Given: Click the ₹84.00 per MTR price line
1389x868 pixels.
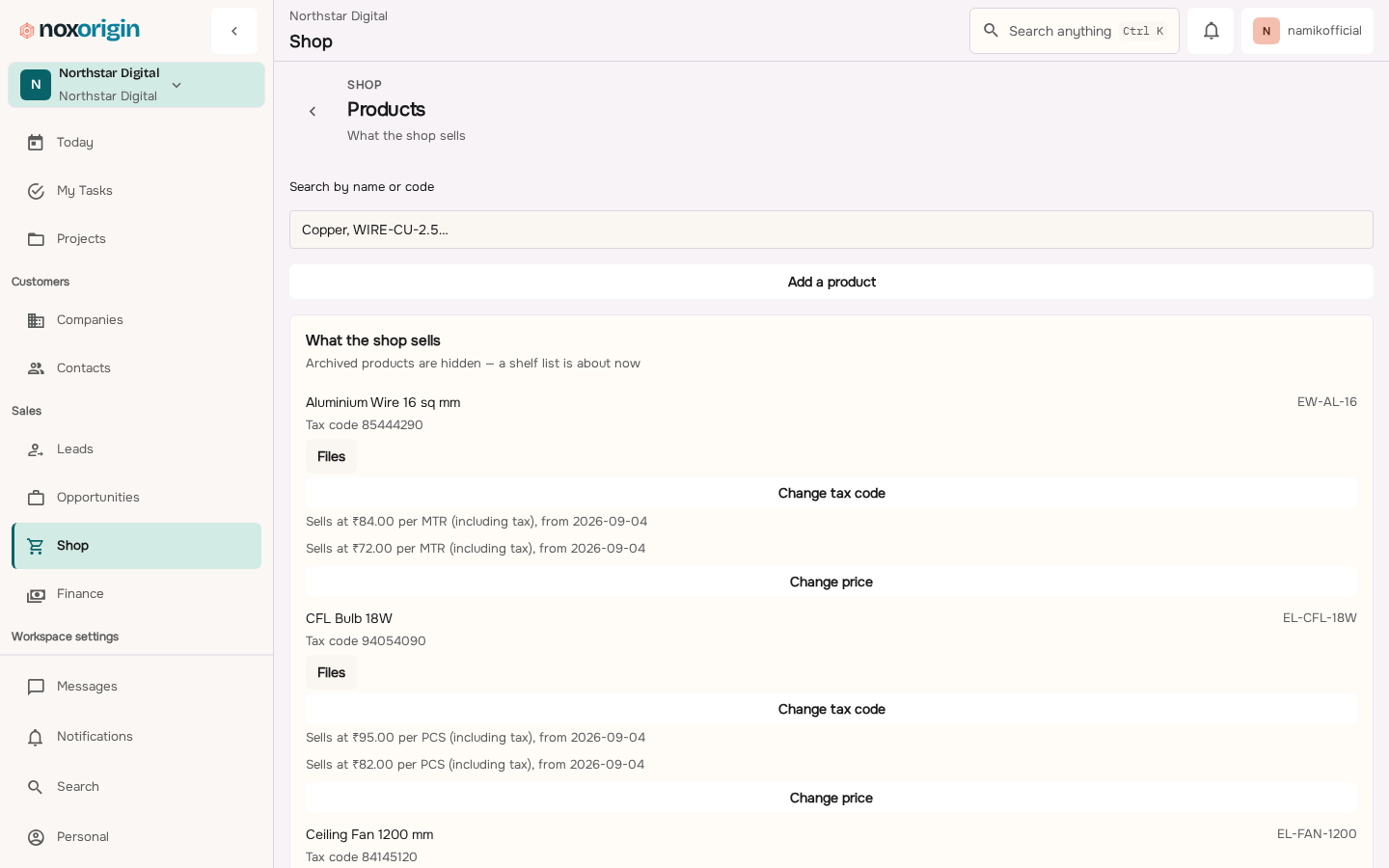Looking at the screenshot, I should [477, 522].
